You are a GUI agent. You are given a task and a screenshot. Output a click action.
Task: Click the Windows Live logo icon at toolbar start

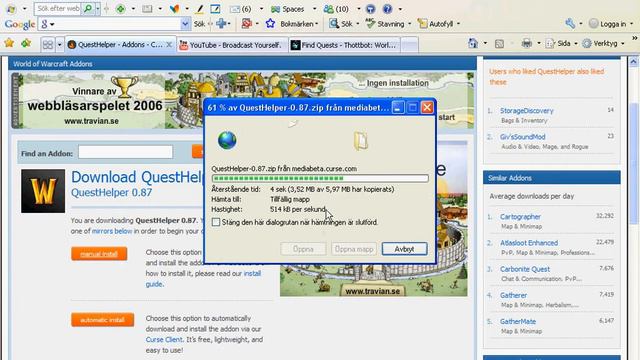11,9
